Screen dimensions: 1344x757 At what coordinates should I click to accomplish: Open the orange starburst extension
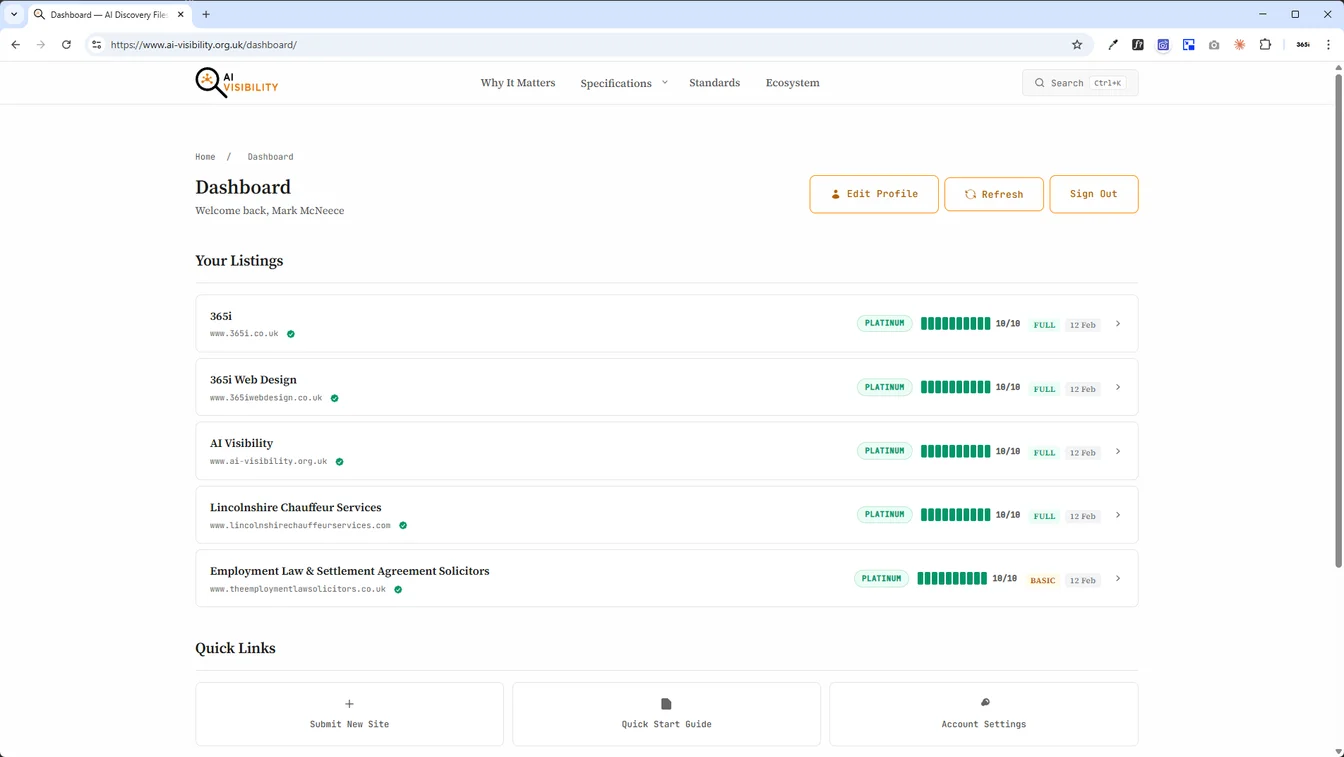click(x=1240, y=44)
